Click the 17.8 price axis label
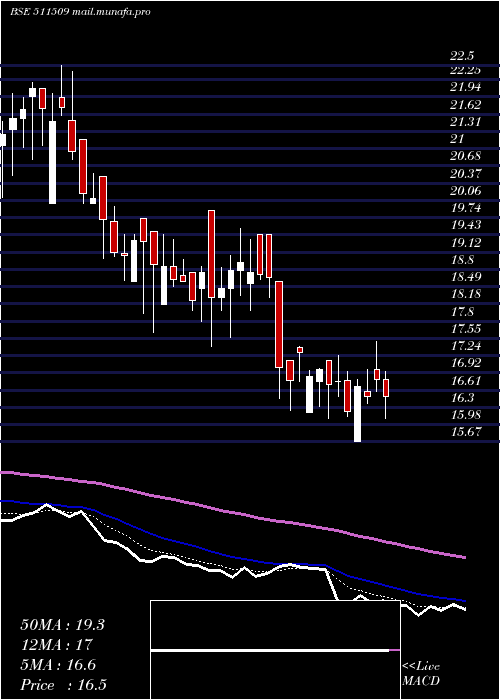500x700 pixels. click(462, 311)
